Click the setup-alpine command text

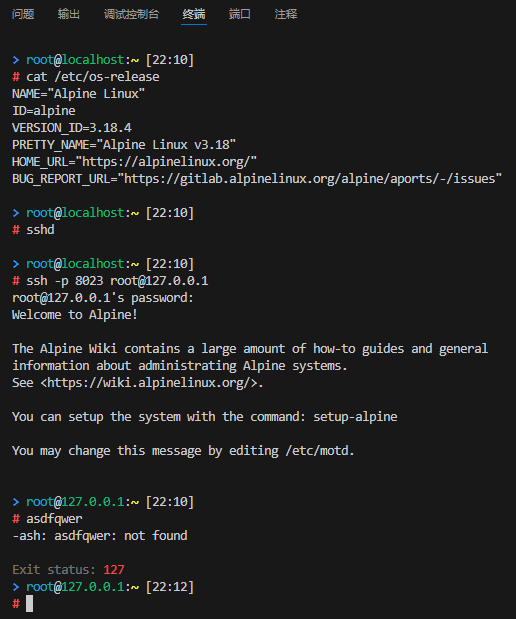[355, 417]
